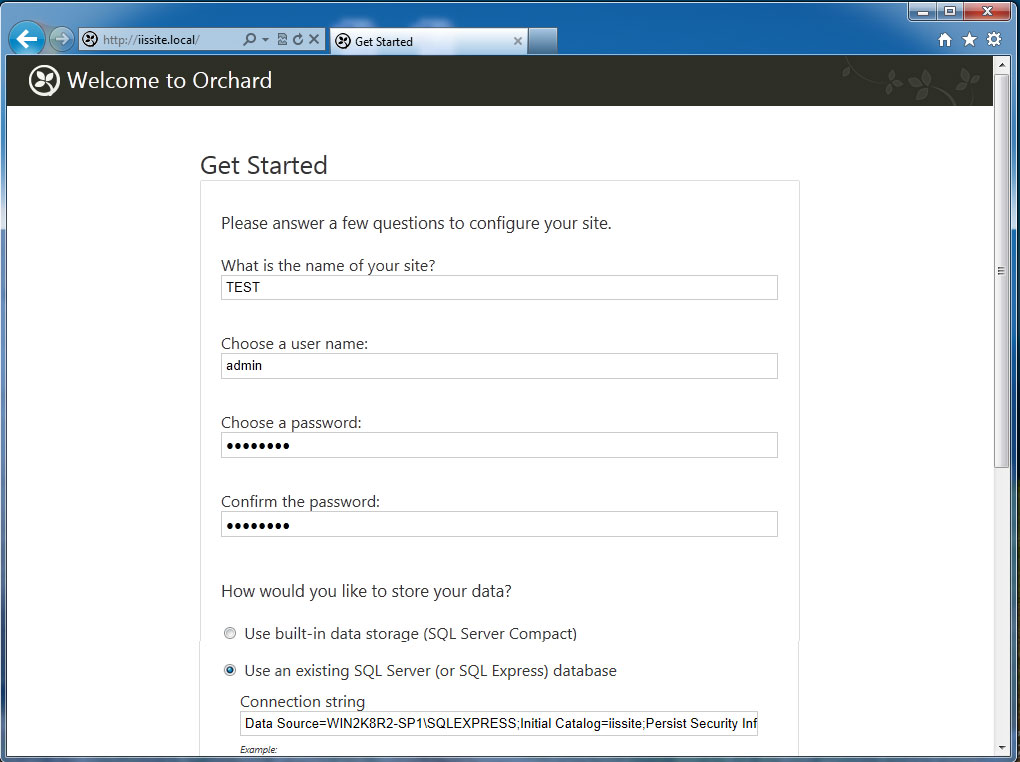Close the browser window

point(987,11)
